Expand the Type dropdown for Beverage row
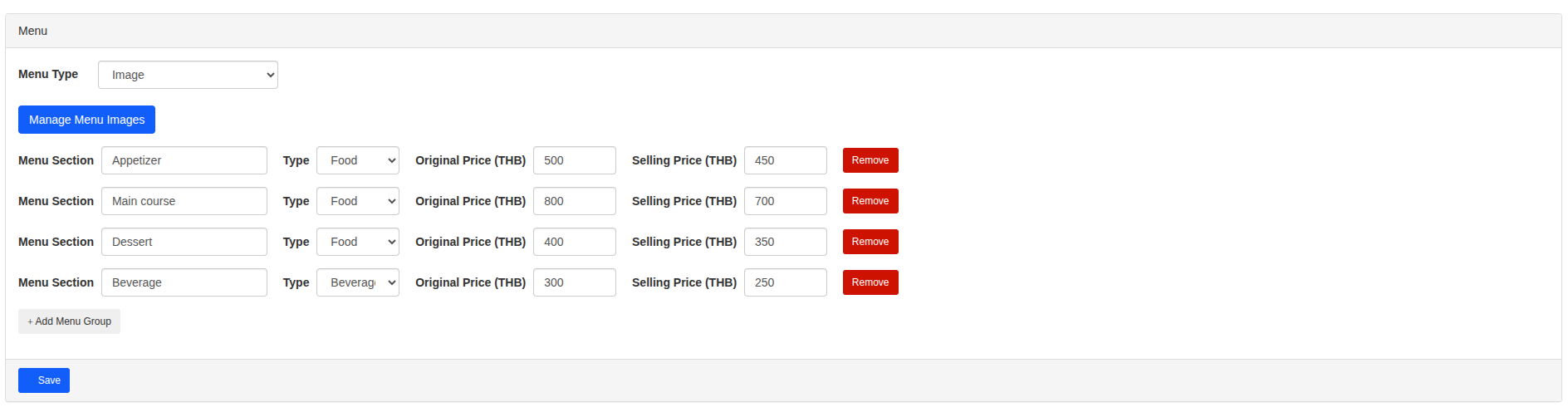This screenshot has width=1568, height=412. pos(358,282)
